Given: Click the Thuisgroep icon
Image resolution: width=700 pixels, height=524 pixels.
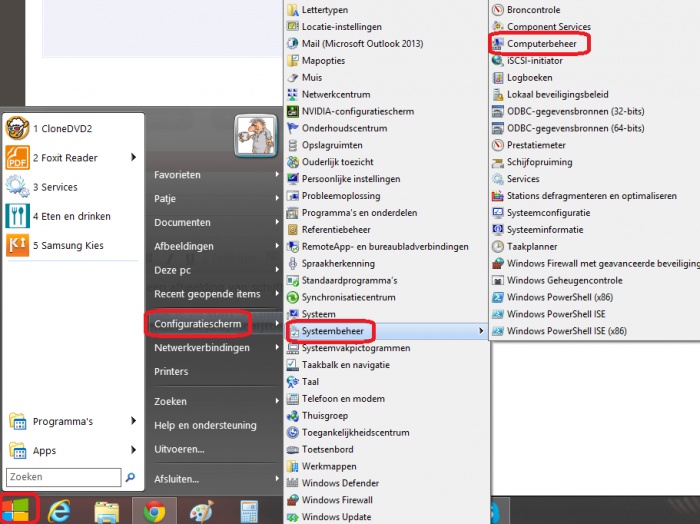Looking at the screenshot, I should point(292,416).
